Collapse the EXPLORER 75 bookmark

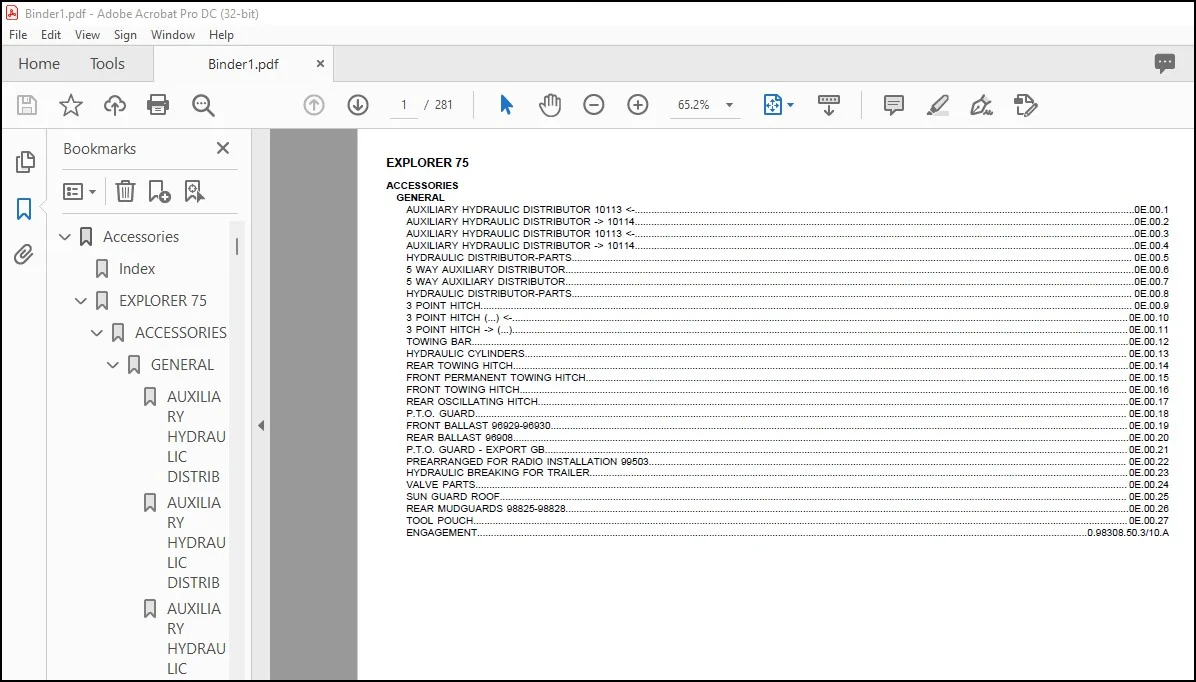[x=81, y=301]
